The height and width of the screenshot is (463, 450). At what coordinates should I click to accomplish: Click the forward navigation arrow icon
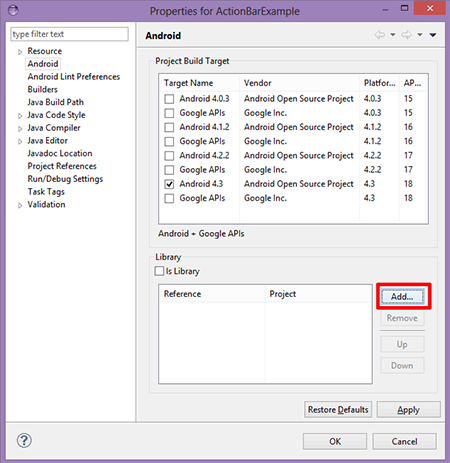tap(406, 34)
